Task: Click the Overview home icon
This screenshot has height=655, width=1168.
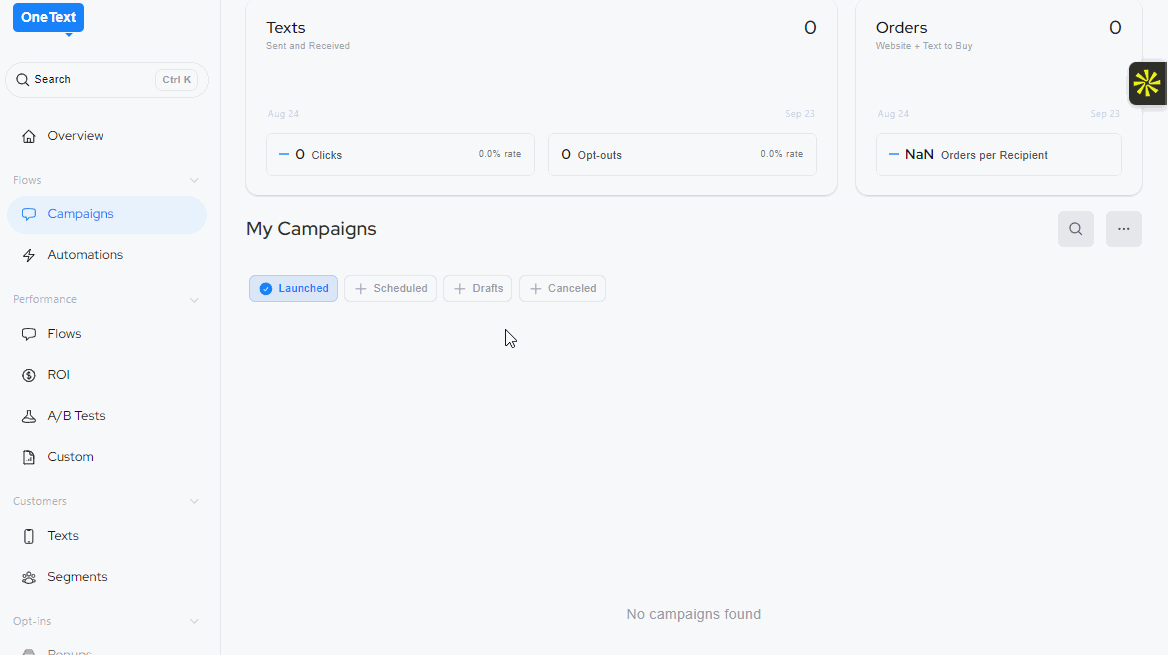Action: (x=29, y=136)
